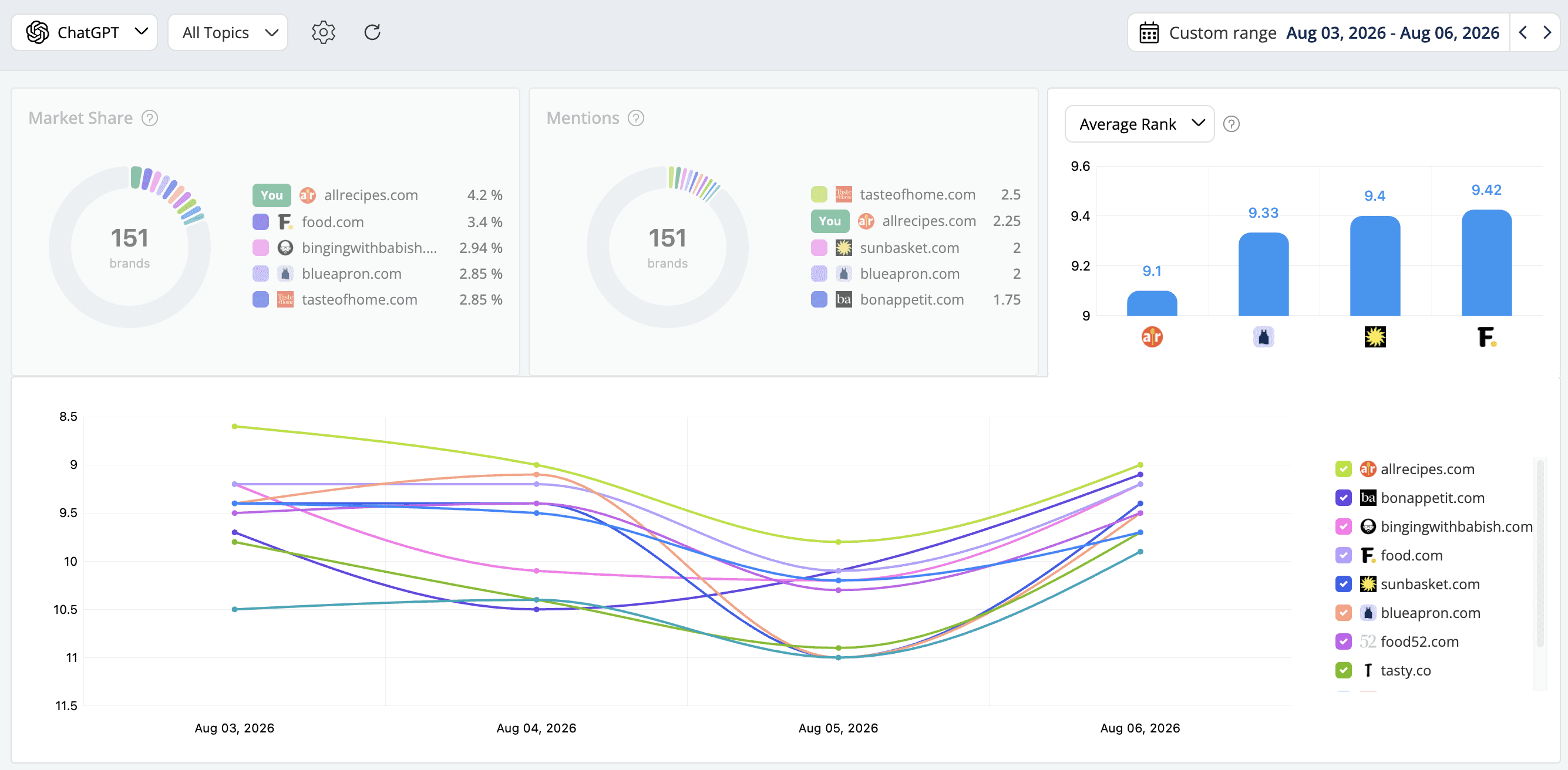Click bingingwithbabish in Market Share list
Image resolution: width=1568 pixels, height=770 pixels.
369,248
